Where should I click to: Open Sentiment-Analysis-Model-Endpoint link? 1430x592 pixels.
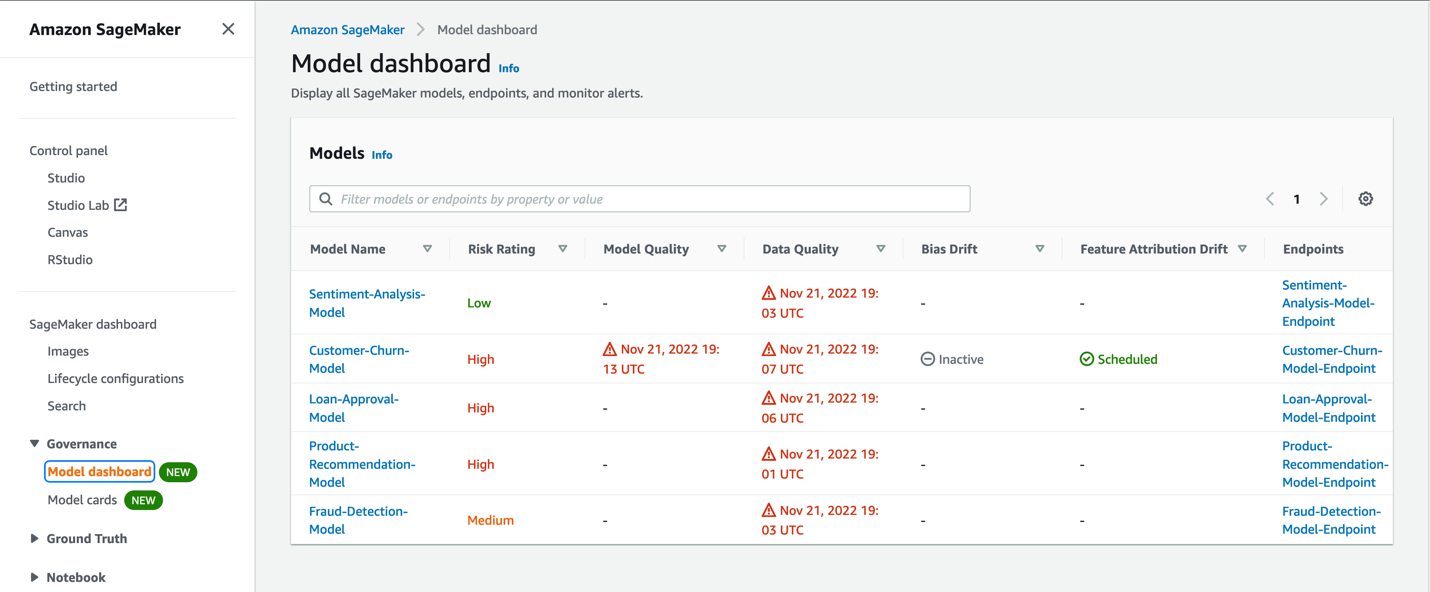point(1329,303)
